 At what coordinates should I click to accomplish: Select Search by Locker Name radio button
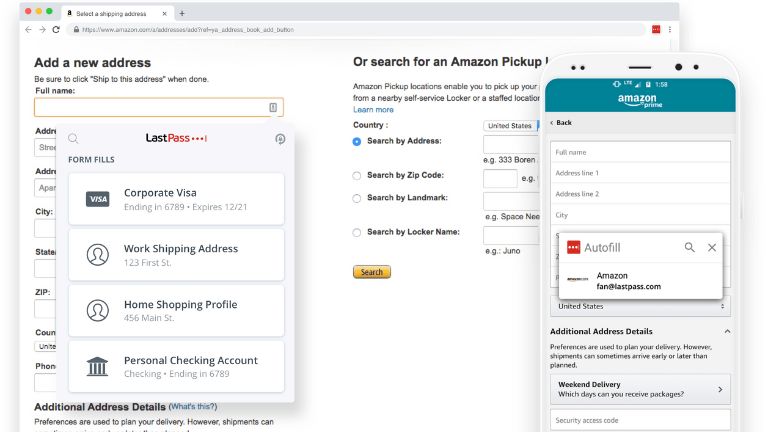(357, 233)
